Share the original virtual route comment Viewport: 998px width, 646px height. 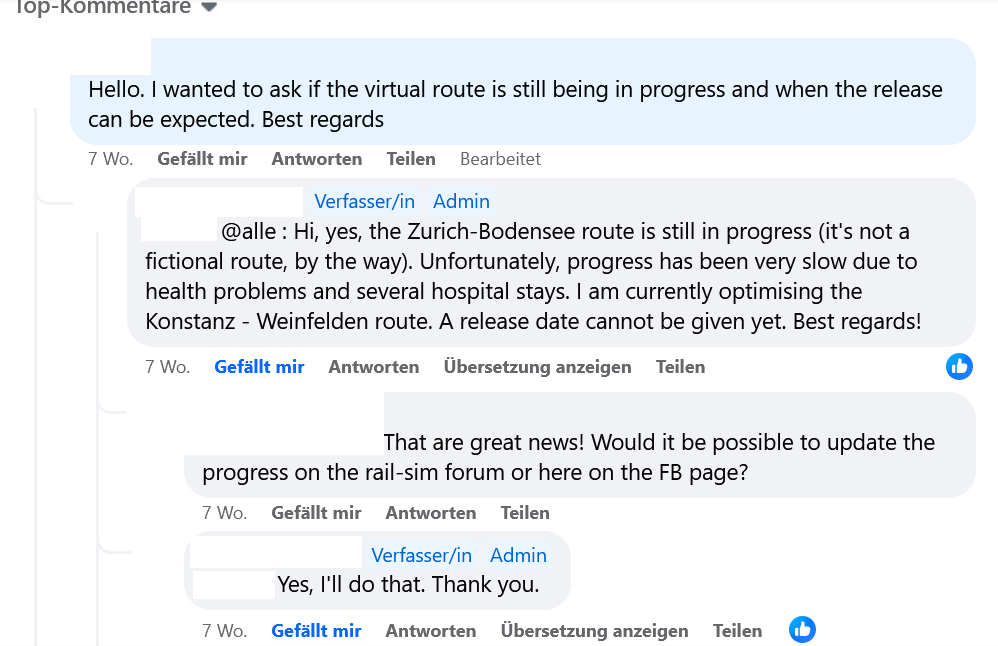411,159
